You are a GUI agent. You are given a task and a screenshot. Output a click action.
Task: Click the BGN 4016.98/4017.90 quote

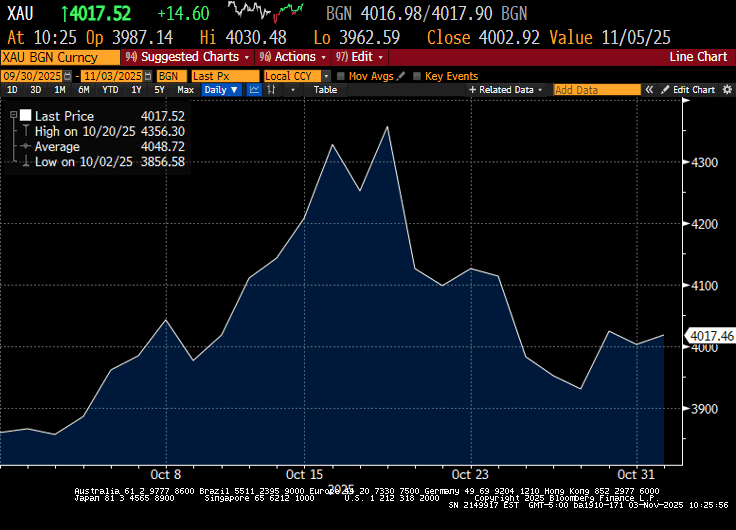(426, 13)
